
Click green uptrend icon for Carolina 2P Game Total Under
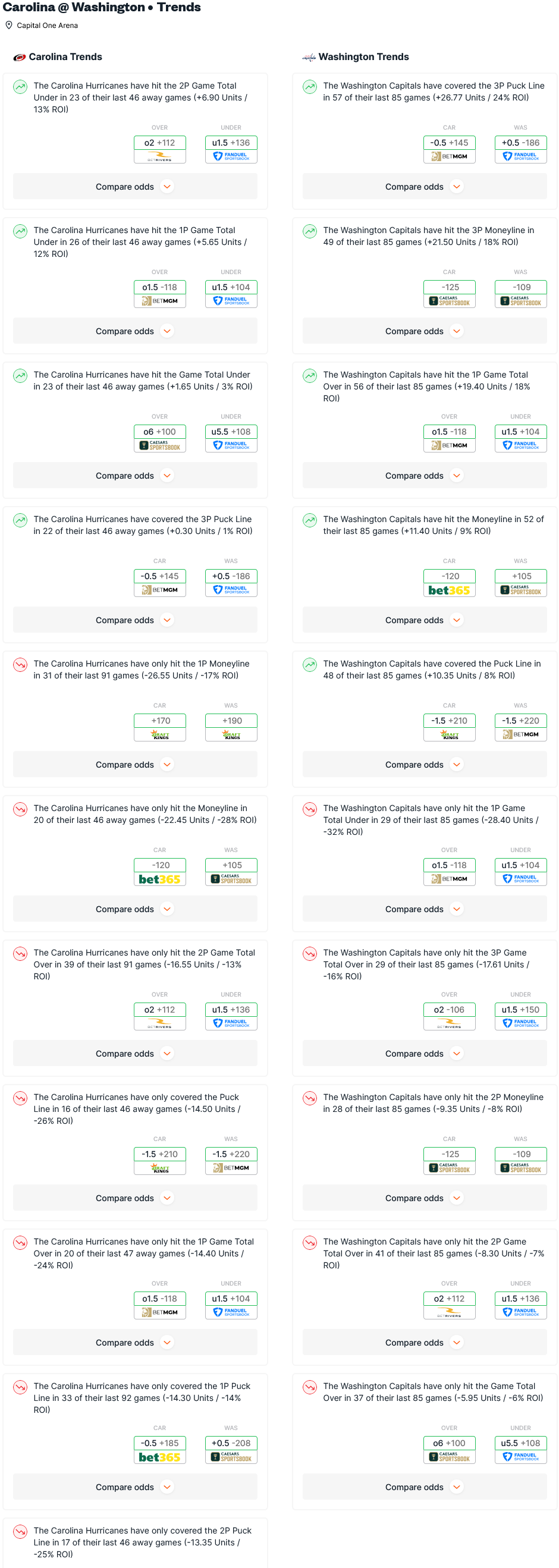point(20,86)
